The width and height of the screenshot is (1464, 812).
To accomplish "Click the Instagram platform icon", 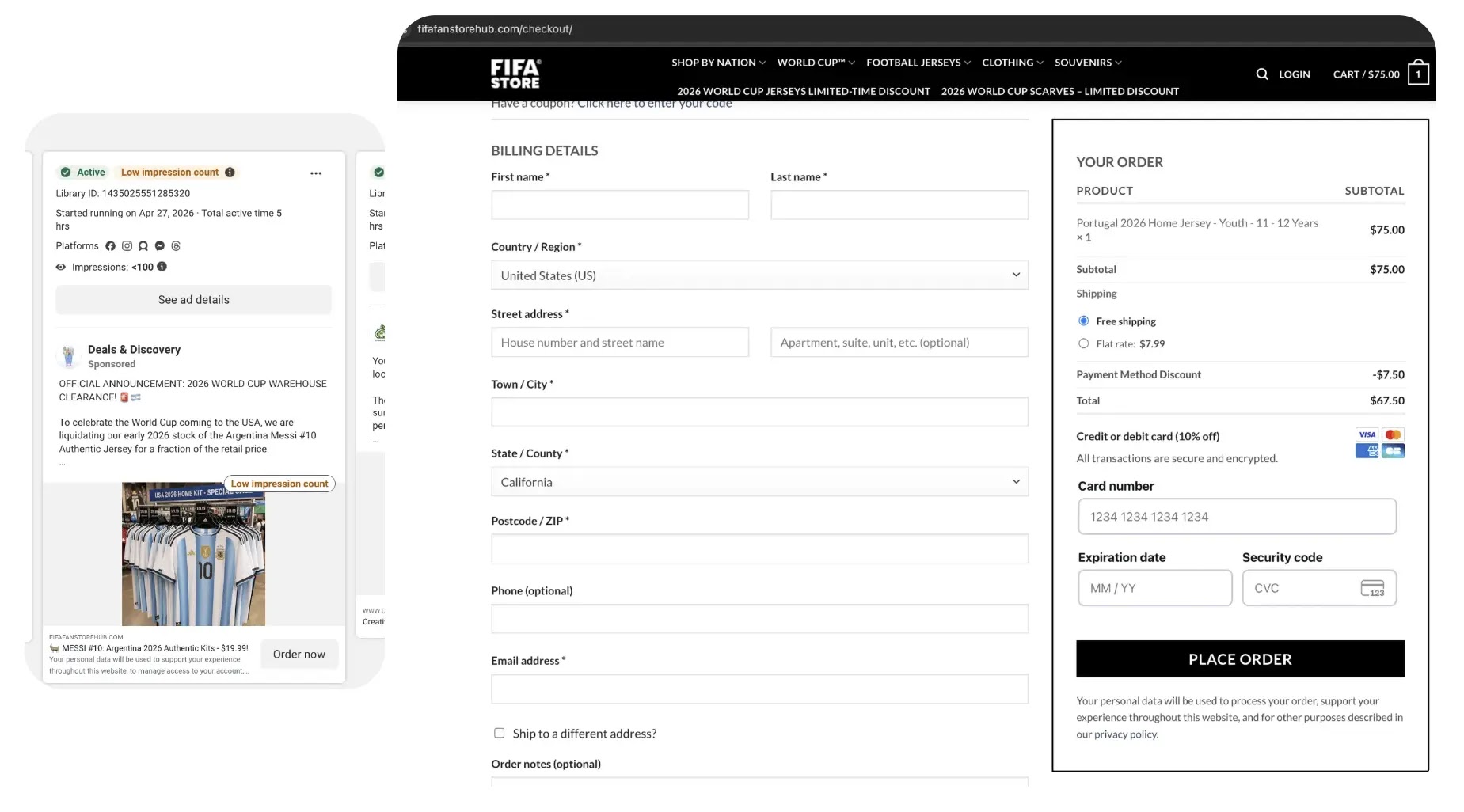I will (127, 246).
